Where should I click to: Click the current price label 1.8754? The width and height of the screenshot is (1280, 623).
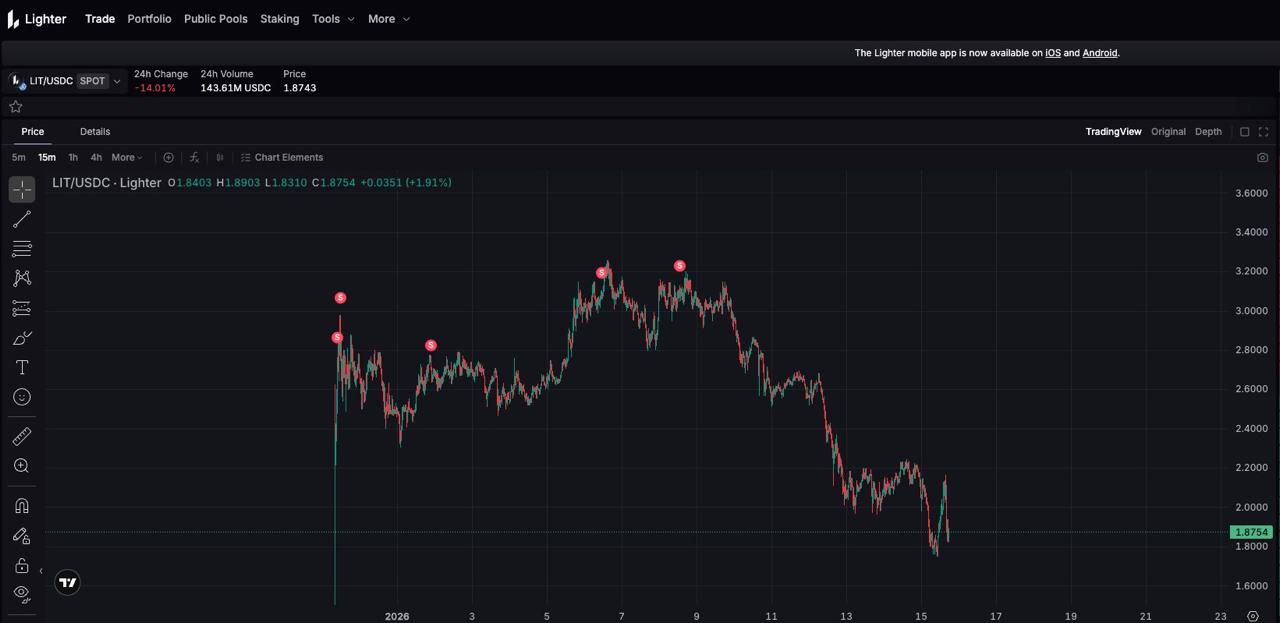point(1250,532)
